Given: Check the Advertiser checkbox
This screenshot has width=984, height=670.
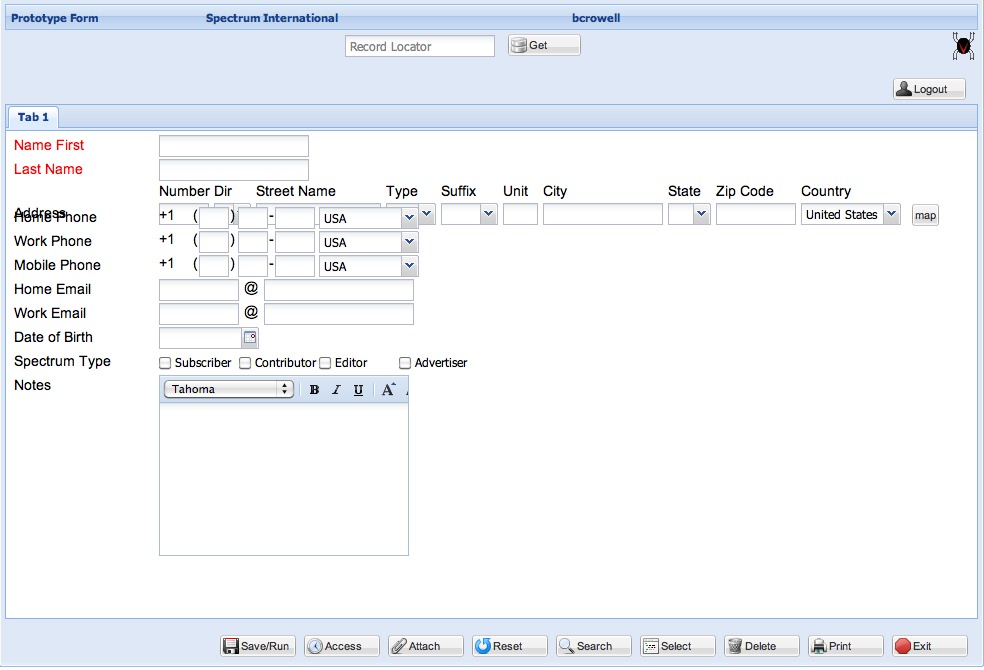Looking at the screenshot, I should (x=405, y=363).
